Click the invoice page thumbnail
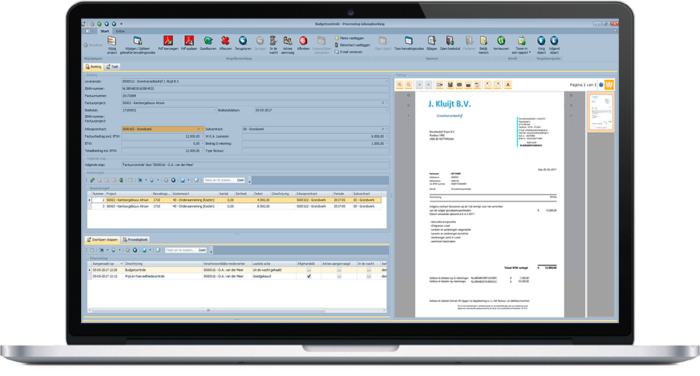Screen dimensions: 700x376 pyautogui.click(x=600, y=113)
